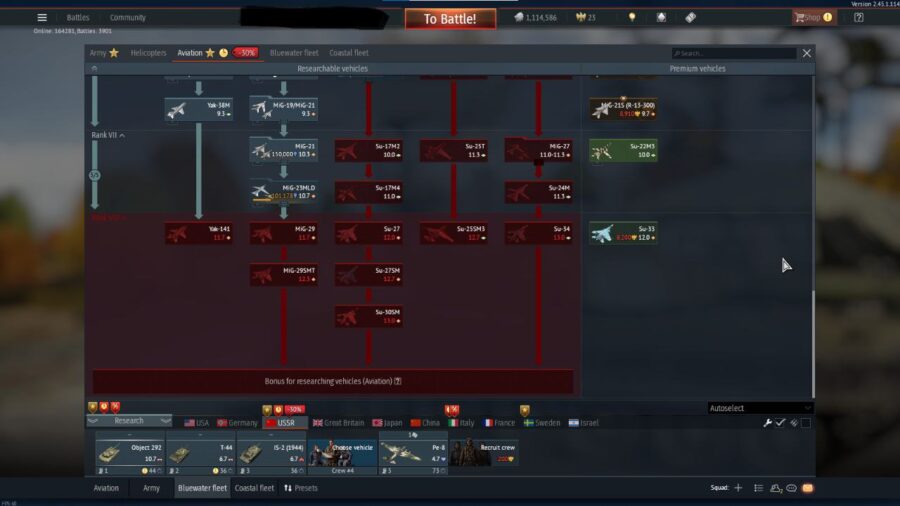Click the vehicle search field
Image resolution: width=900 pixels, height=506 pixels.
735,53
